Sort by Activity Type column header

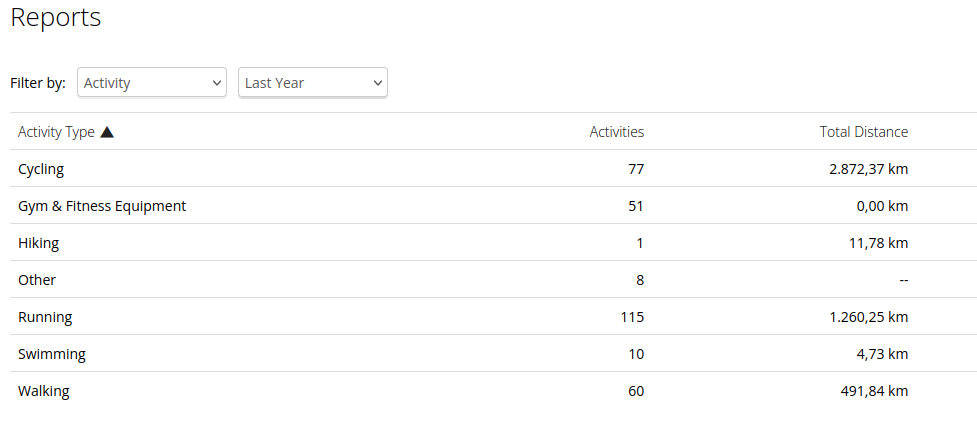coord(56,132)
